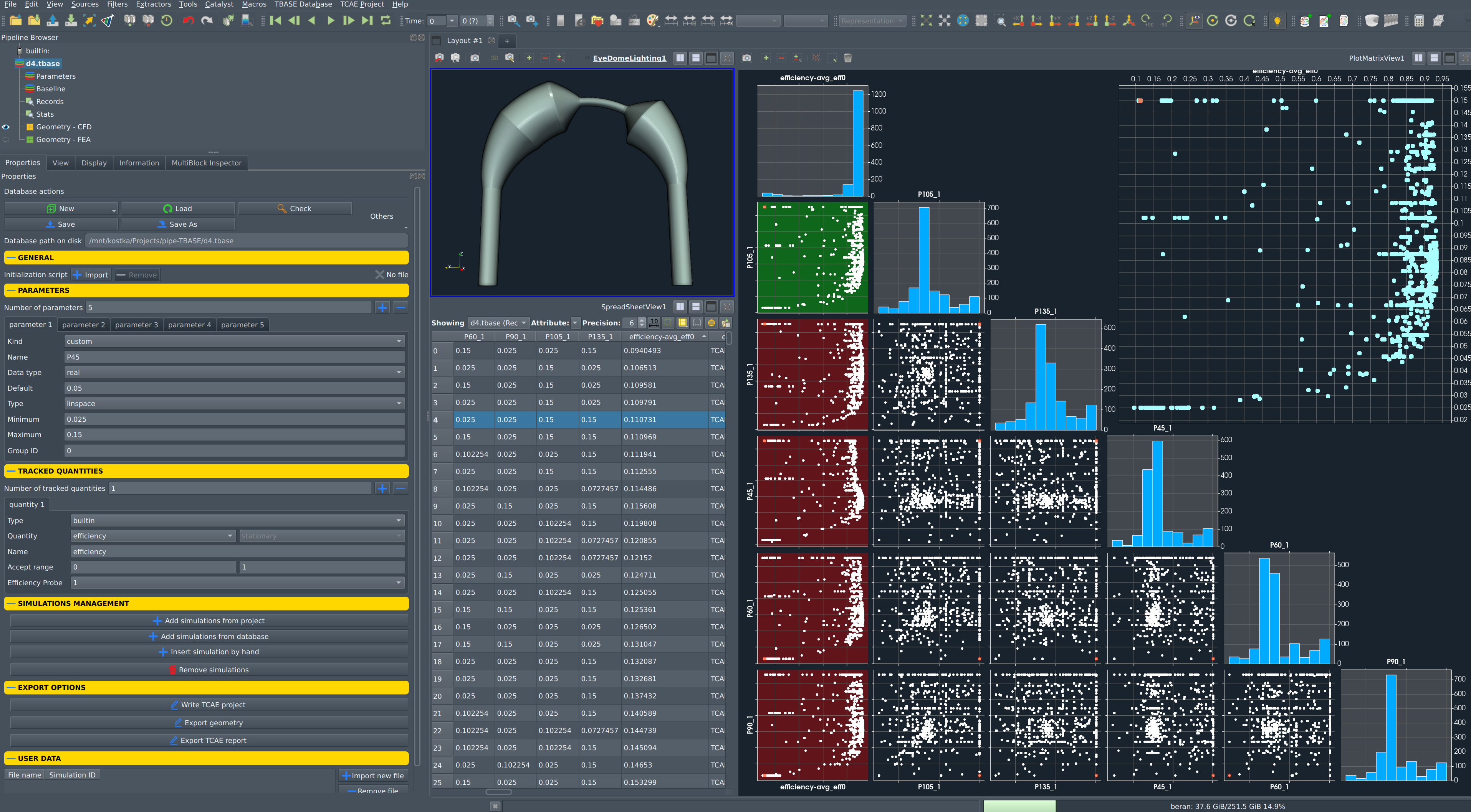The height and width of the screenshot is (812, 1471).
Task: Open the Kind dropdown showing custom
Action: pyautogui.click(x=234, y=341)
